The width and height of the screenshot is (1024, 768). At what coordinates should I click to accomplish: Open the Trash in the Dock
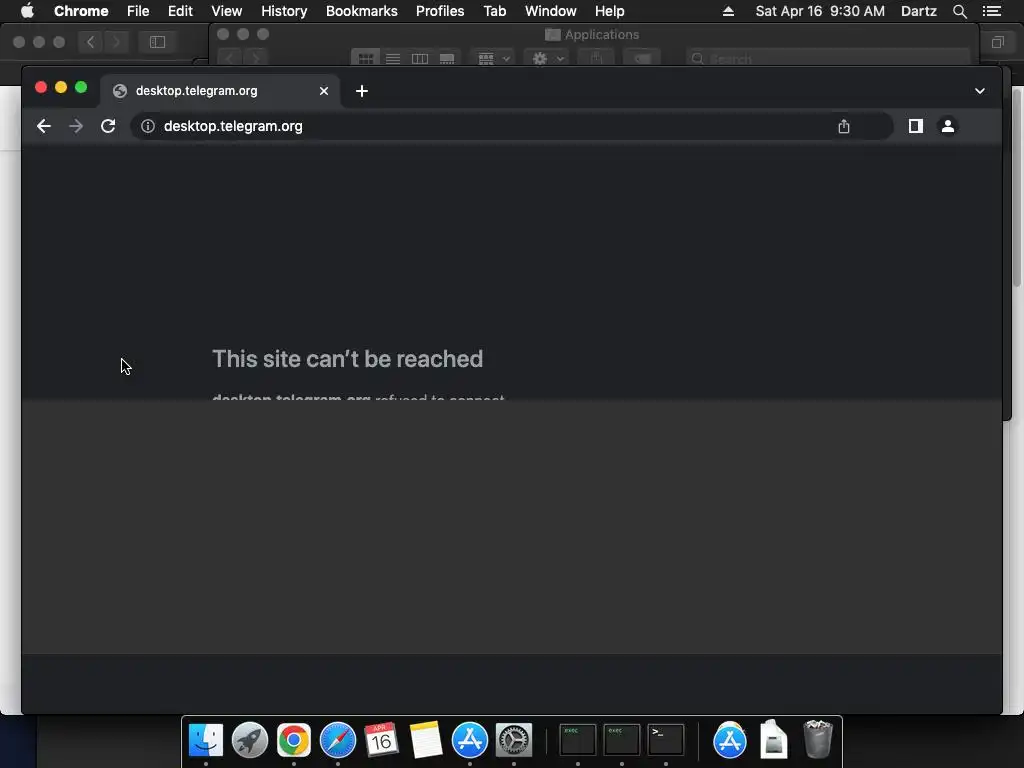point(818,741)
